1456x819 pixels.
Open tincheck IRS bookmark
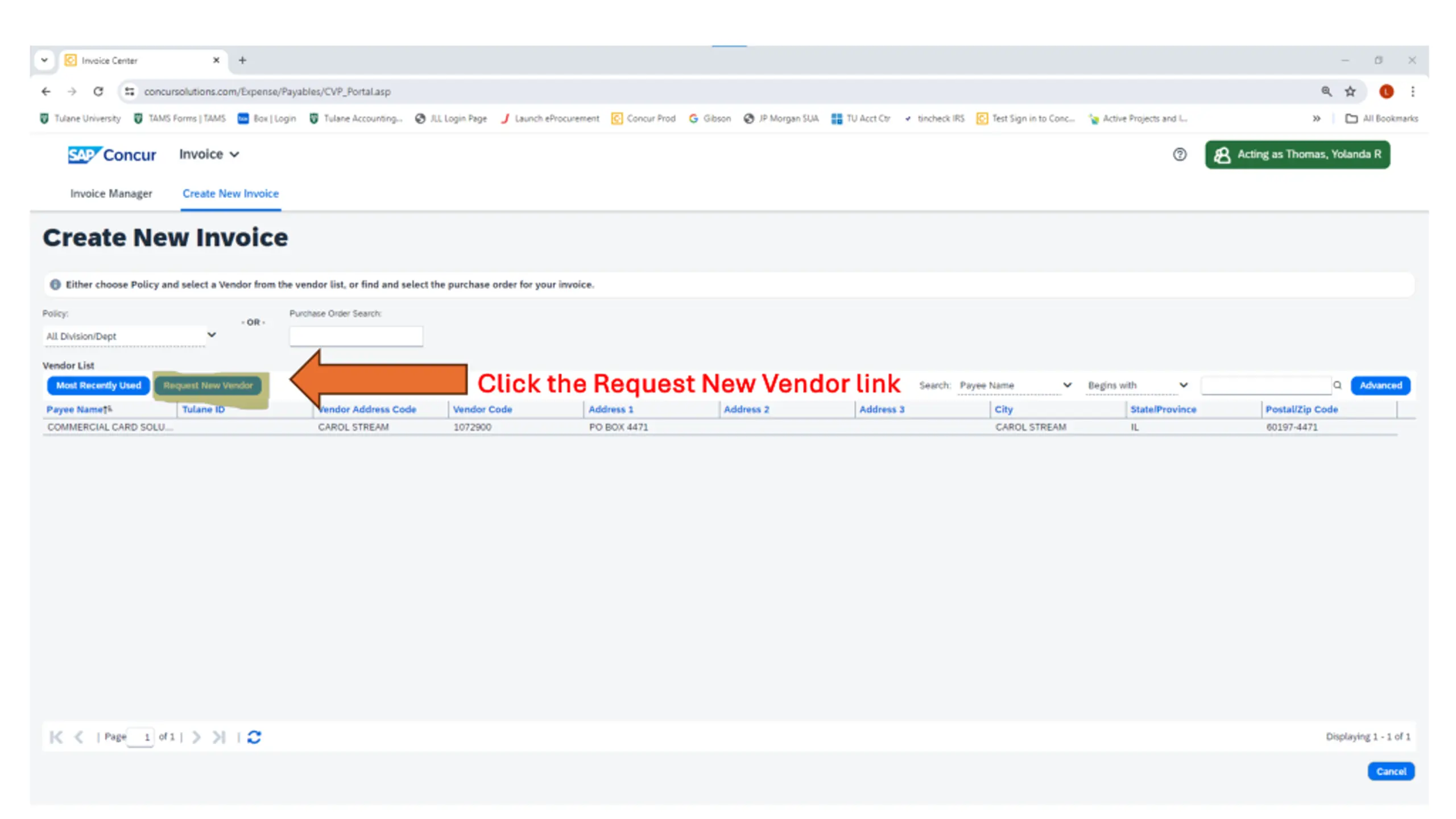[934, 118]
